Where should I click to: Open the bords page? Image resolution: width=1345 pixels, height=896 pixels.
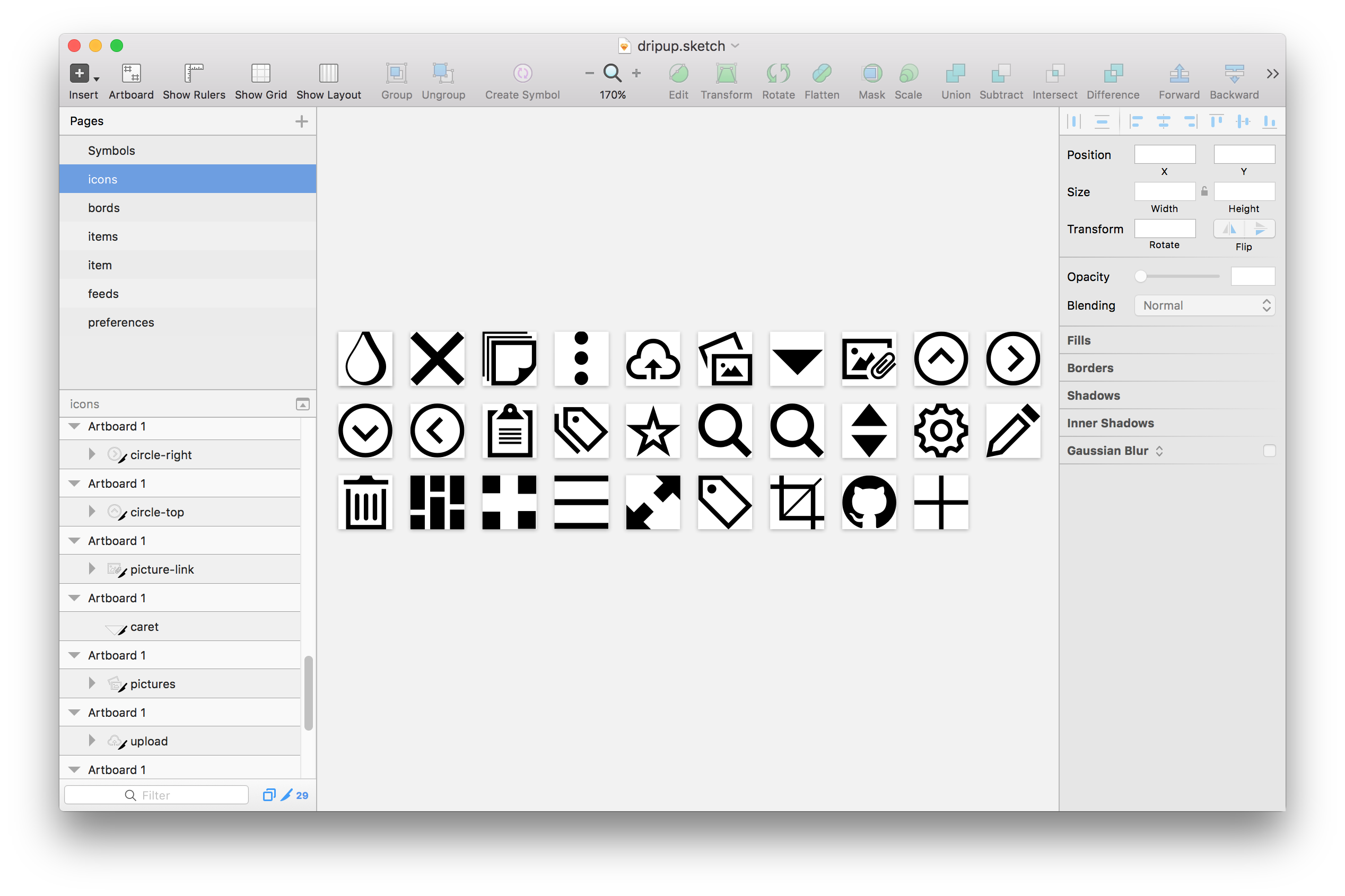(188, 207)
